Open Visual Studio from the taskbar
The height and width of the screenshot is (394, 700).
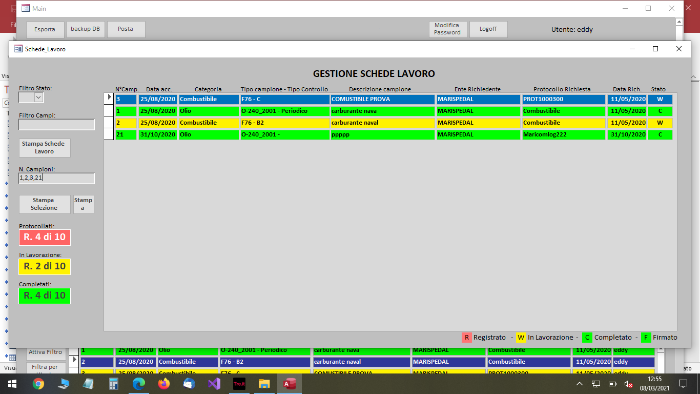[214, 384]
